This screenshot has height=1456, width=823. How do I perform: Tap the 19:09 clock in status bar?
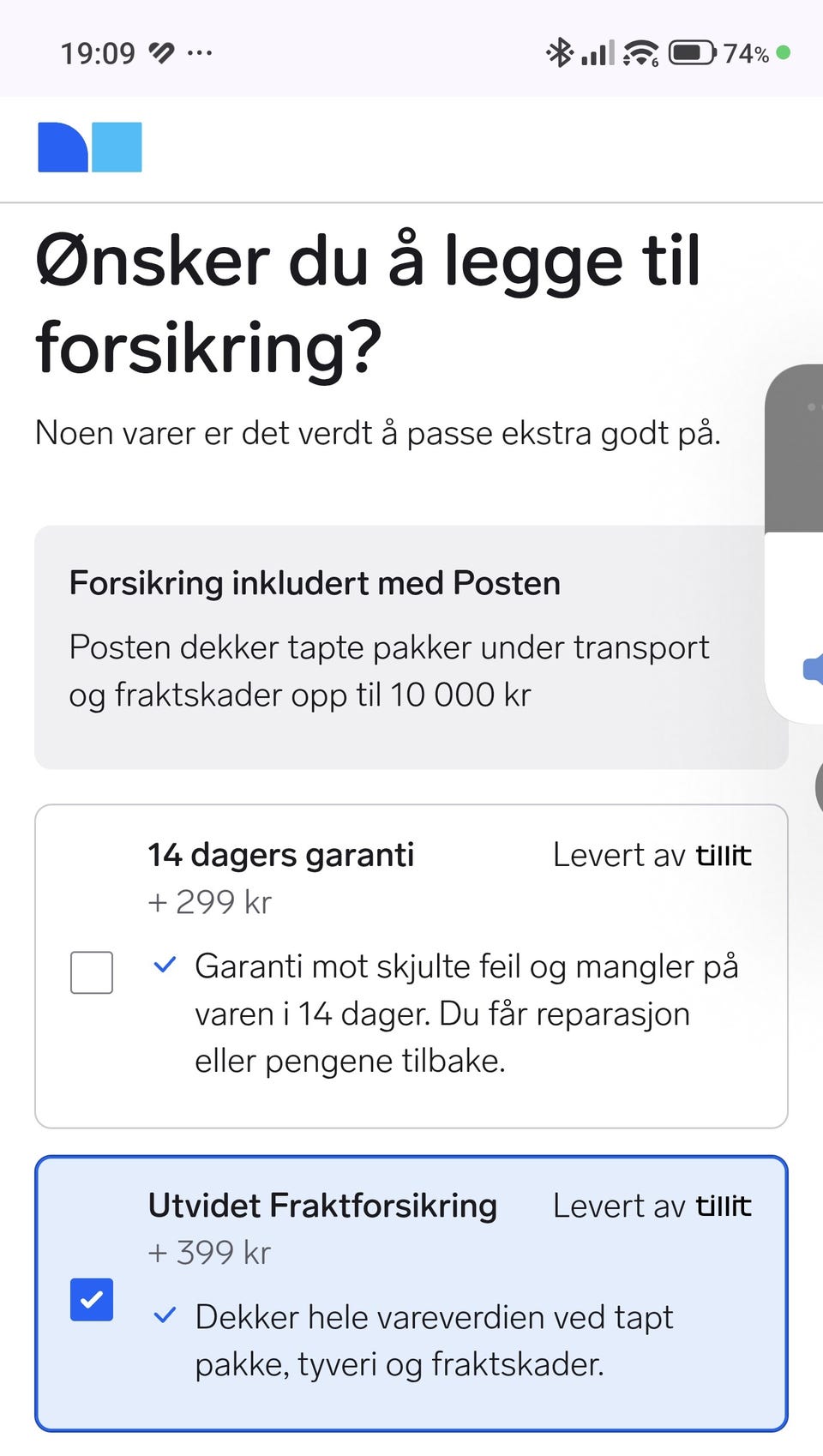click(98, 53)
